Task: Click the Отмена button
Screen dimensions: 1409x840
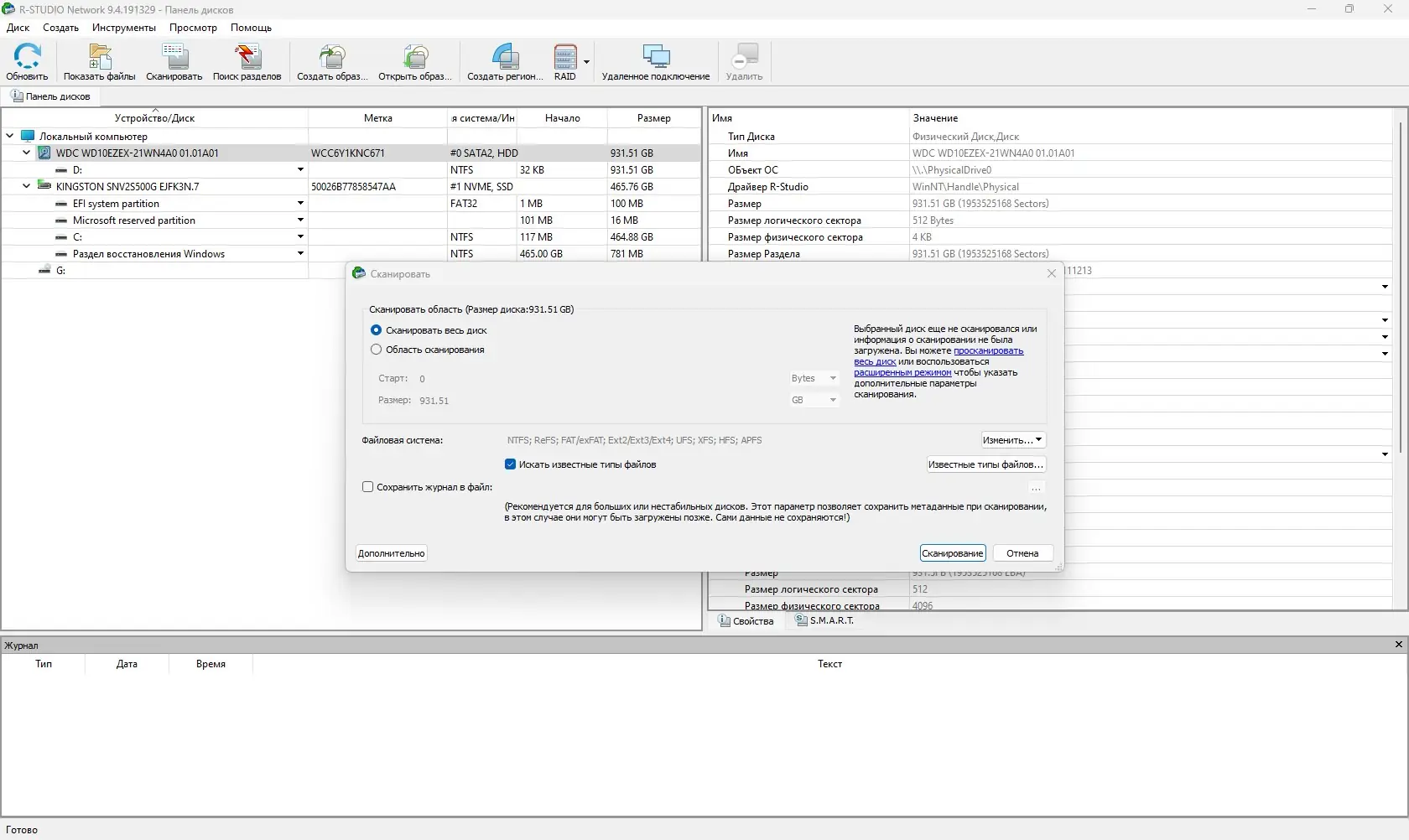Action: (x=1022, y=553)
